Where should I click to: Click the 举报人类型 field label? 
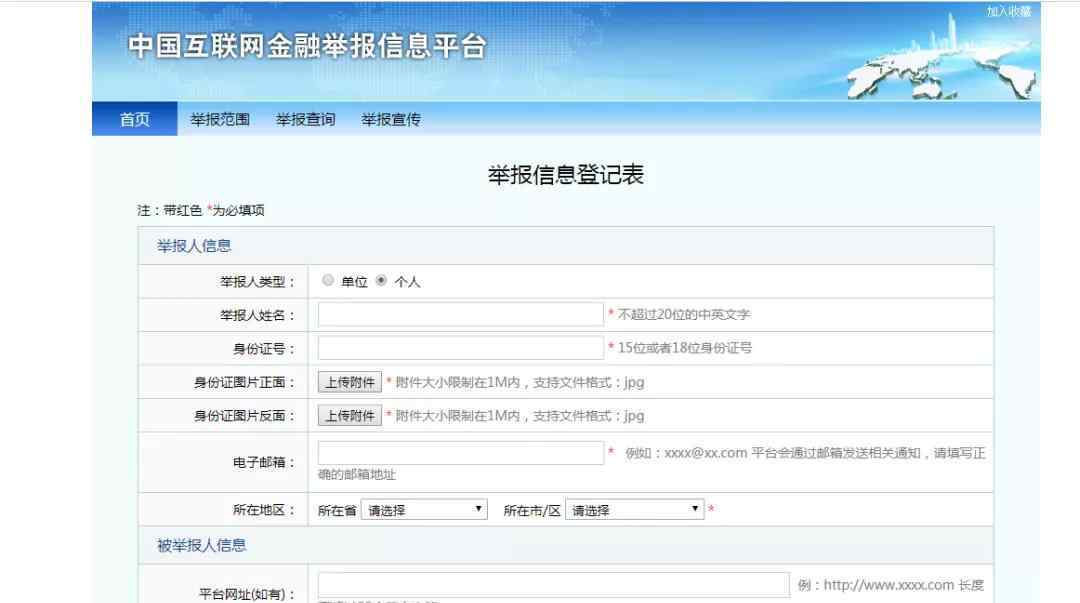(258, 281)
